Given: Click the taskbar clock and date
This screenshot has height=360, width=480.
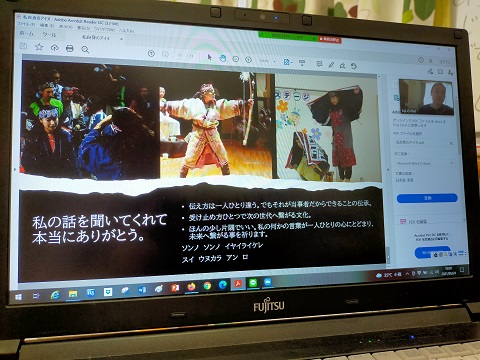Looking at the screenshot, I should tap(448, 271).
